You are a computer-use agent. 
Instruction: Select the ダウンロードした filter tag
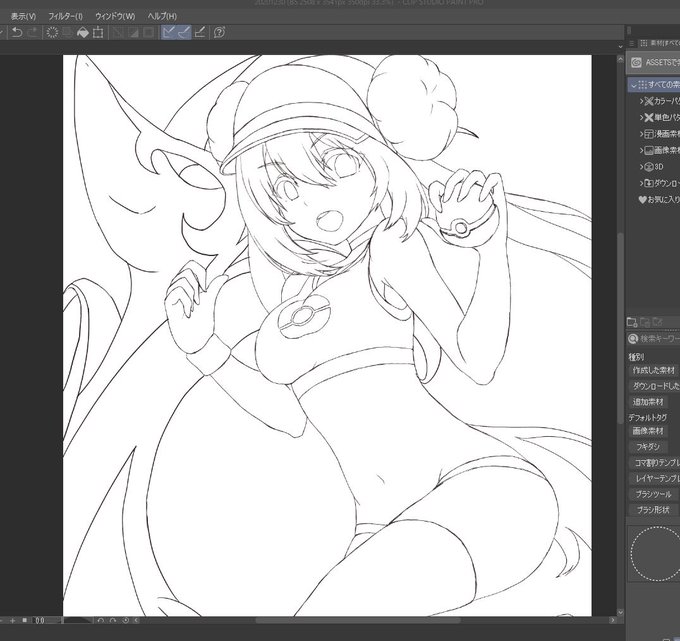coord(654,386)
